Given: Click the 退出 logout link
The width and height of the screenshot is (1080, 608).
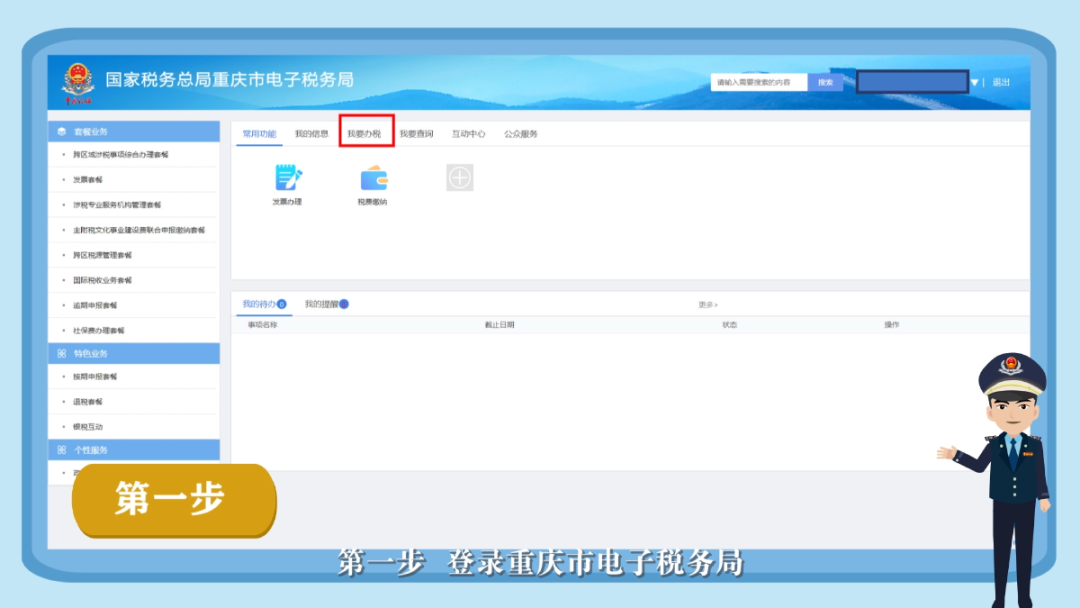Looking at the screenshot, I should tap(1000, 82).
